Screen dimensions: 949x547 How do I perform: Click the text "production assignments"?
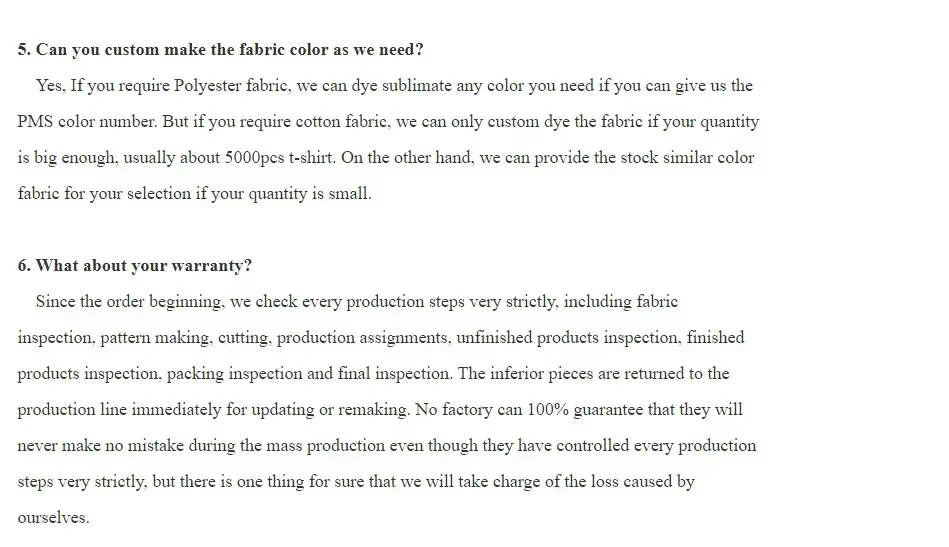[x=364, y=338]
